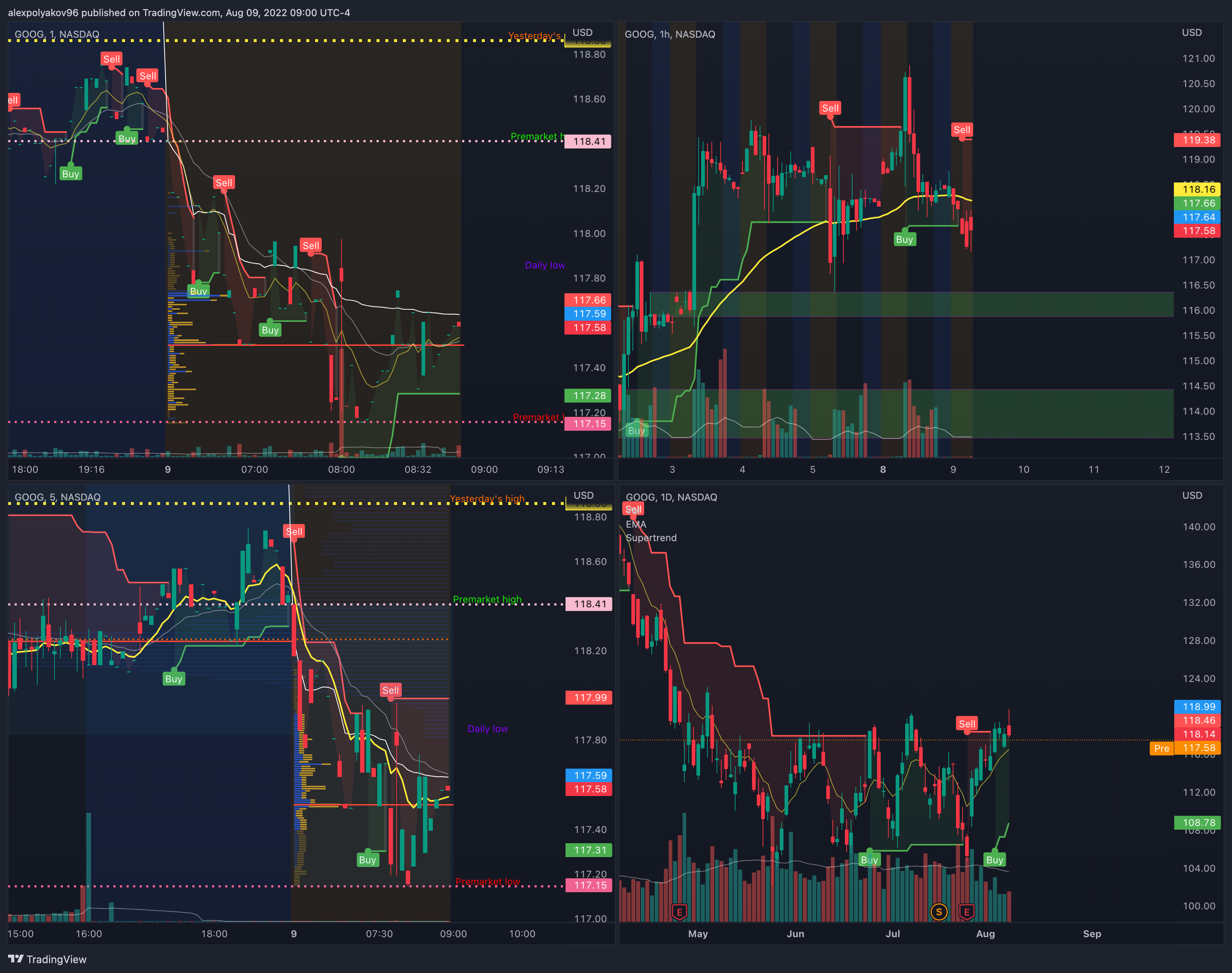Click the faded Buy marker in 1h volume area
1232x973 pixels.
pos(636,431)
